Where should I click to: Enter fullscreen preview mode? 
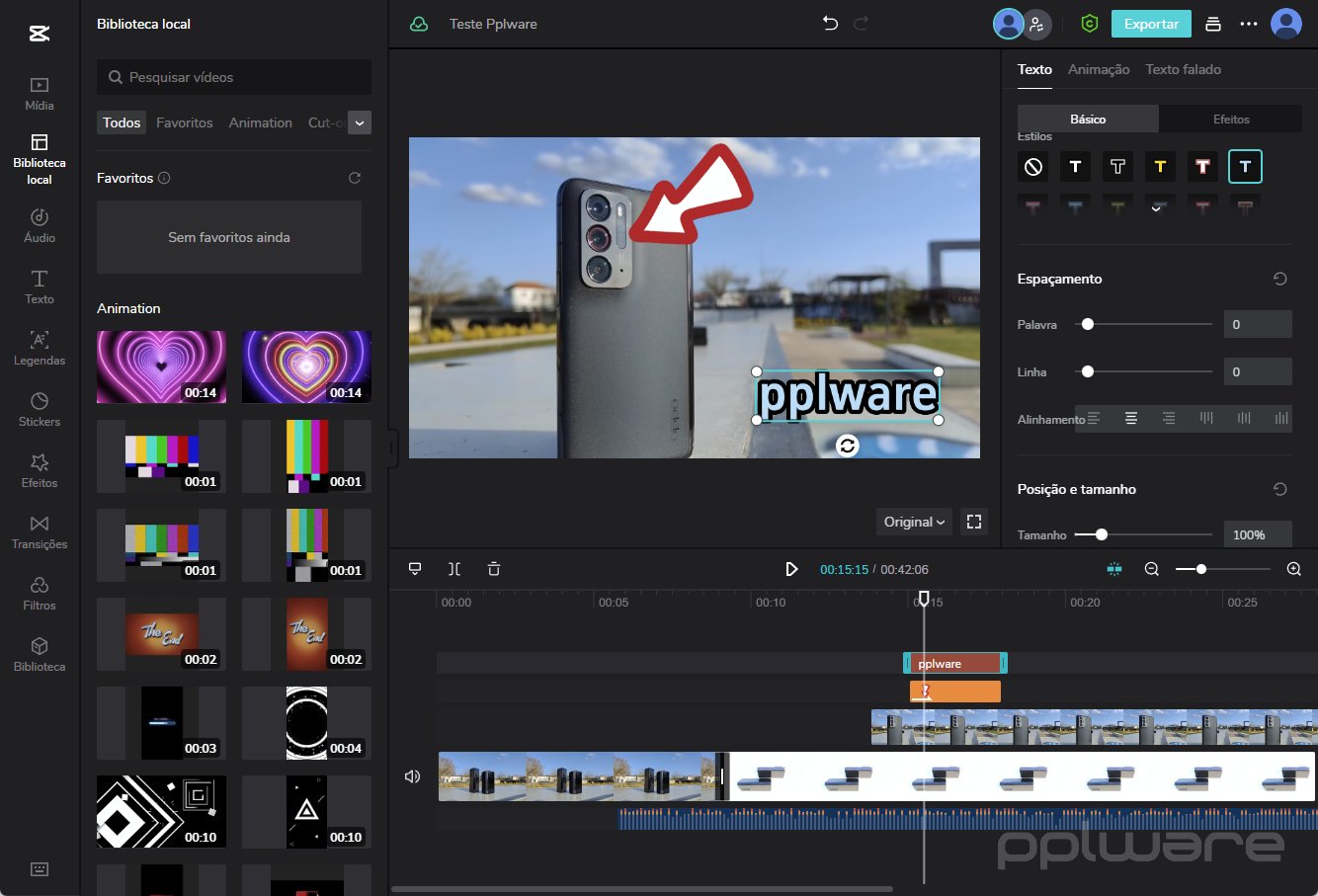tap(974, 522)
